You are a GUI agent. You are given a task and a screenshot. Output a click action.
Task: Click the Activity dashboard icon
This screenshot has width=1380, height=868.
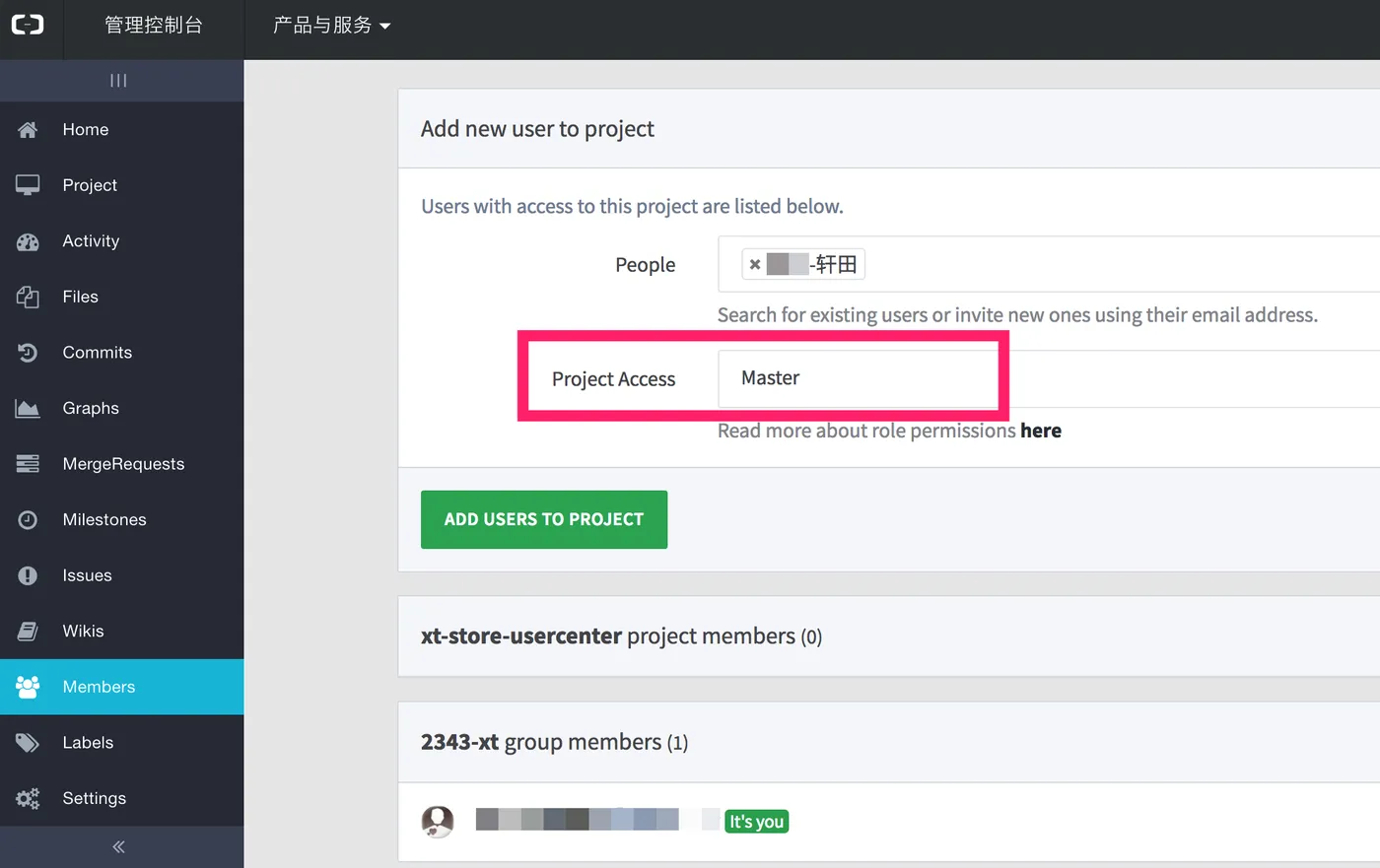(x=28, y=241)
